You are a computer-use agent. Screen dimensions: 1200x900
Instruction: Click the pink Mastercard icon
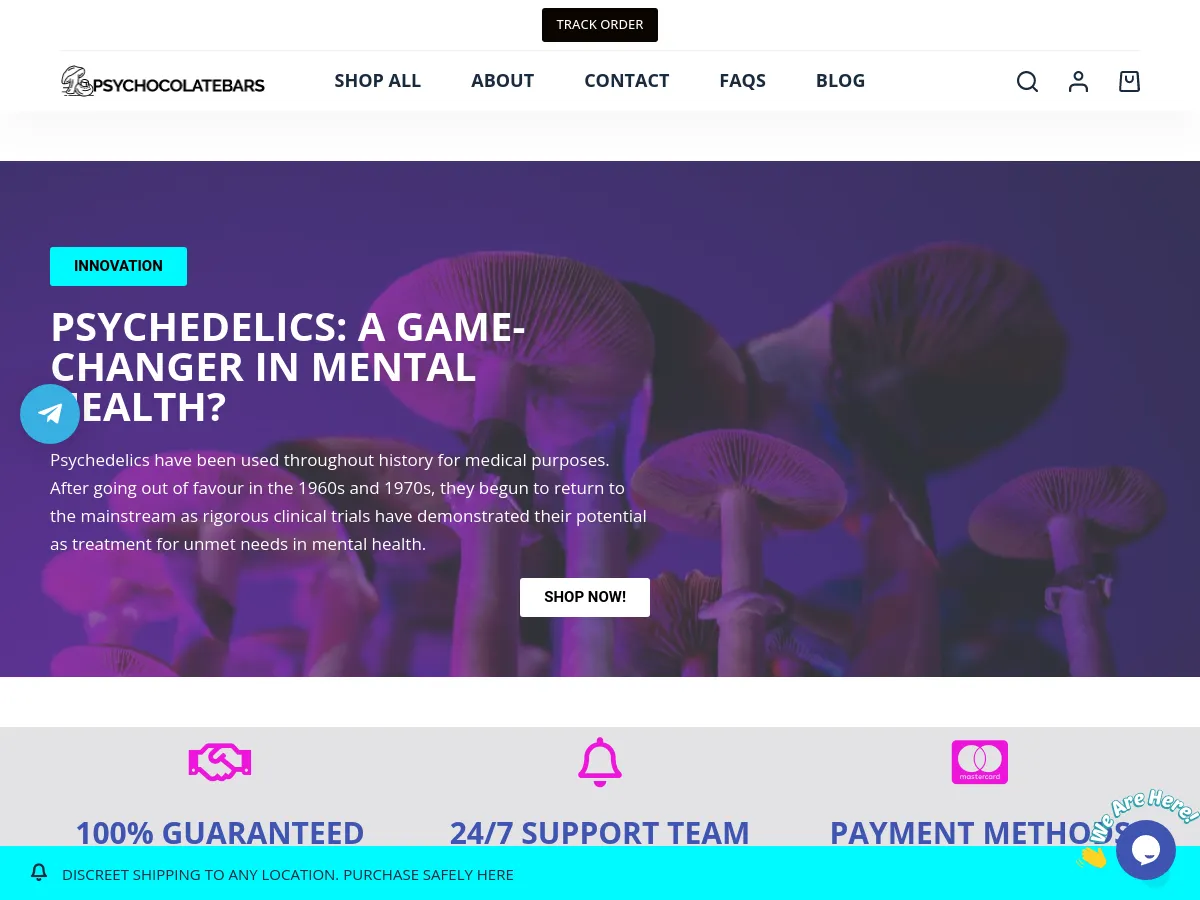pos(980,762)
